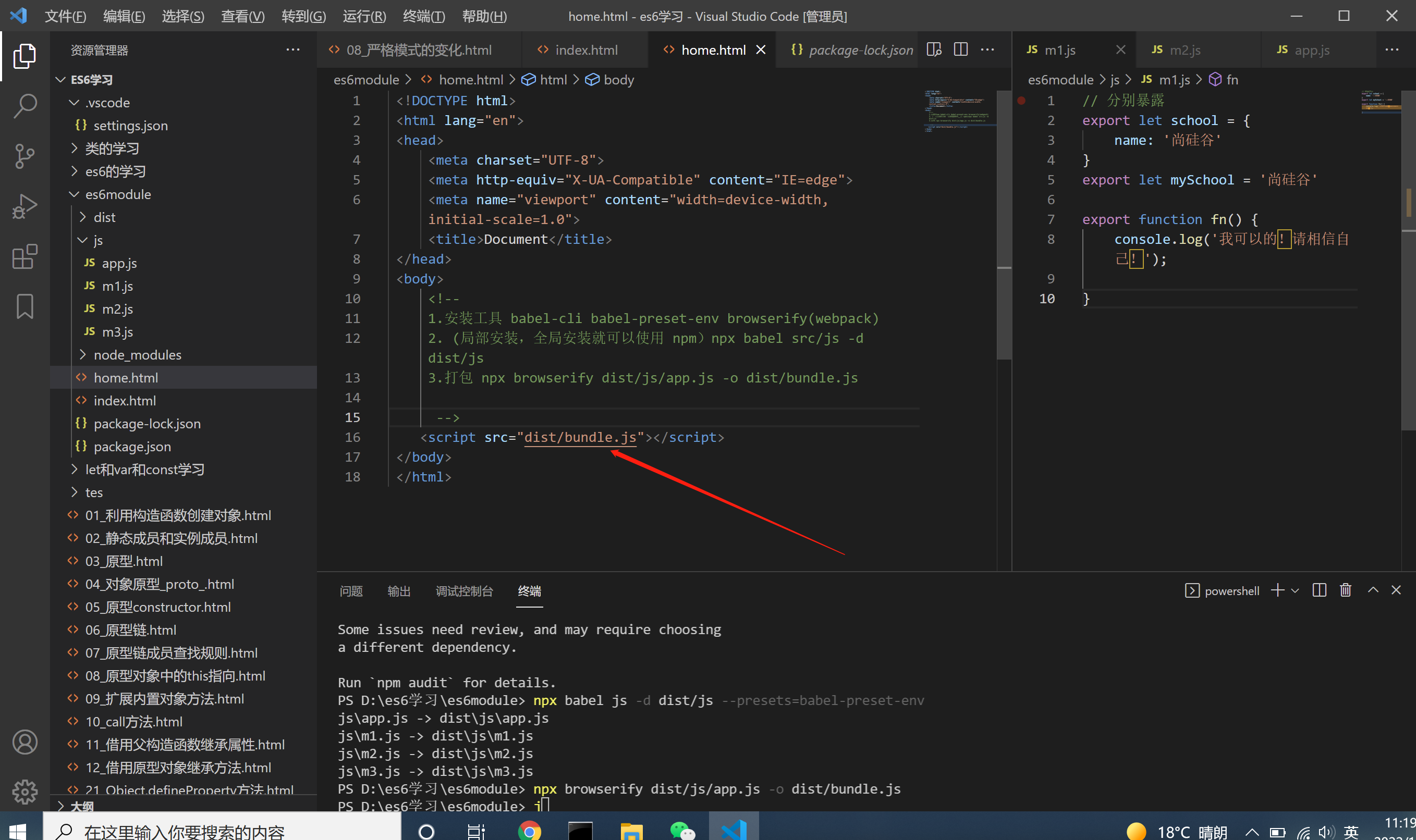Screen dimensions: 1416x840
Task: Split the terminal panel
Action: pyautogui.click(x=1319, y=590)
